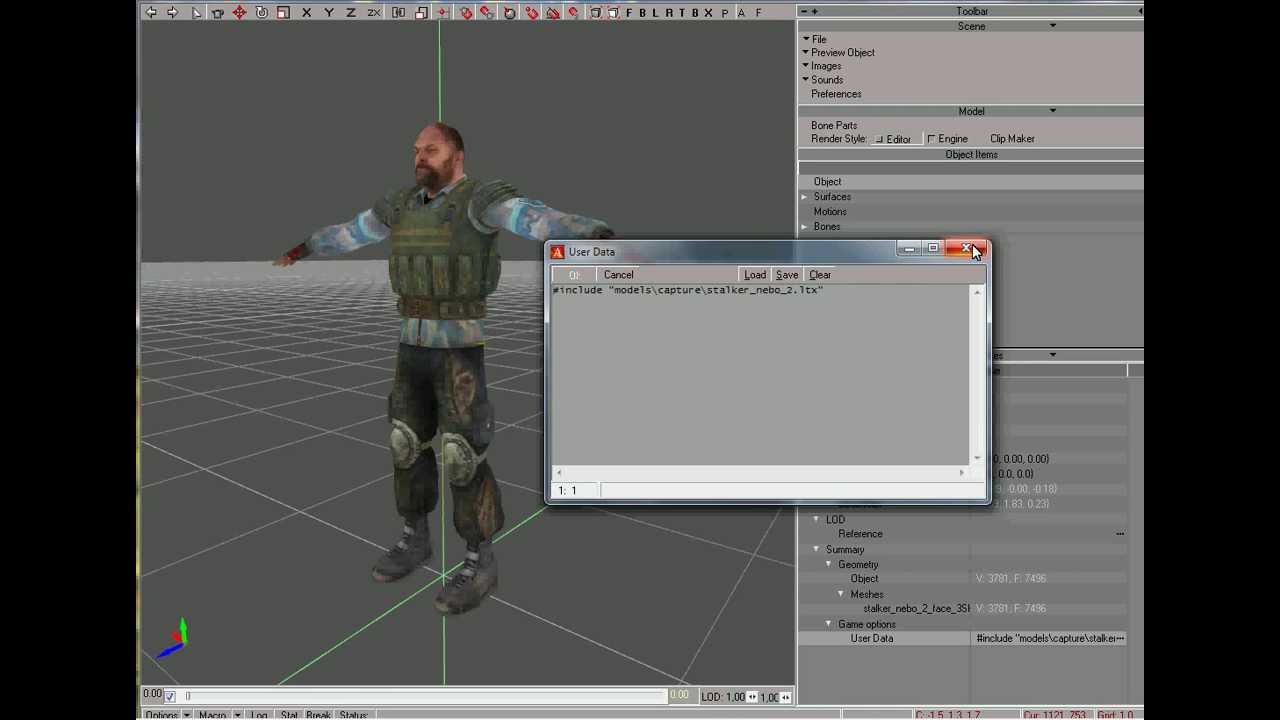Open the Model section dropdown arrow
The height and width of the screenshot is (720, 1280).
pos(1053,111)
